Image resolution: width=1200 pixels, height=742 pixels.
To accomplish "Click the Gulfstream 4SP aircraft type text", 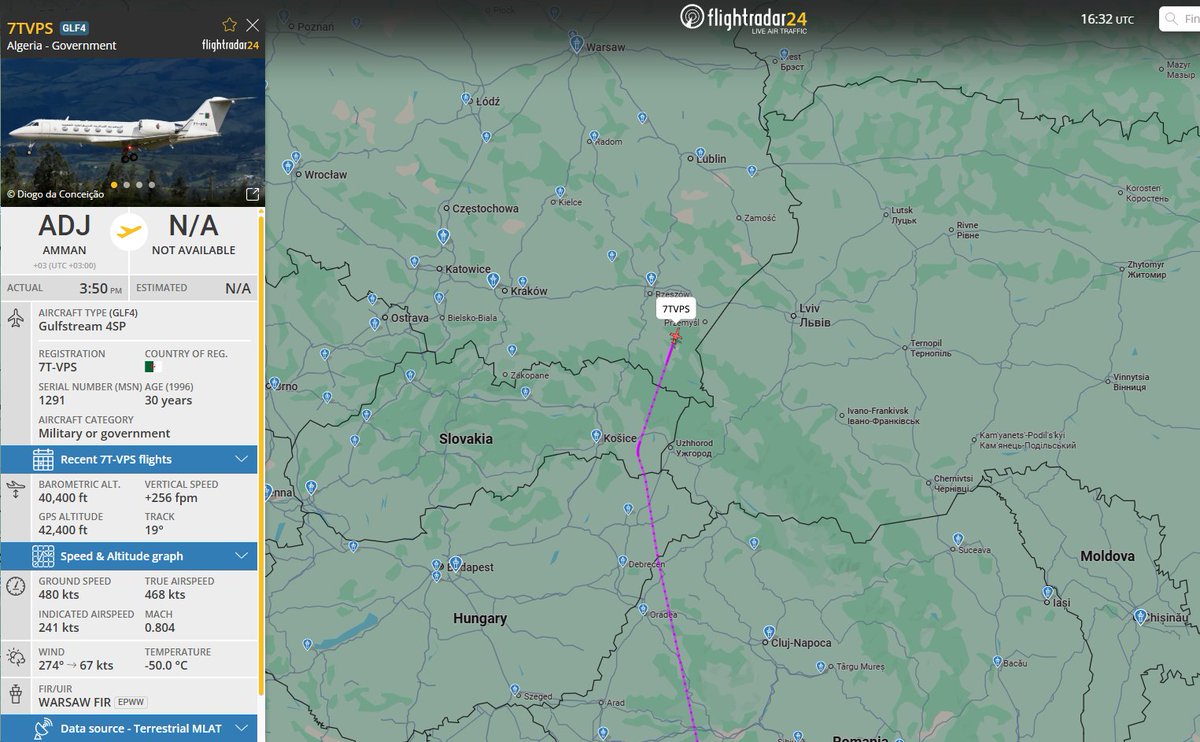I will click(82, 326).
